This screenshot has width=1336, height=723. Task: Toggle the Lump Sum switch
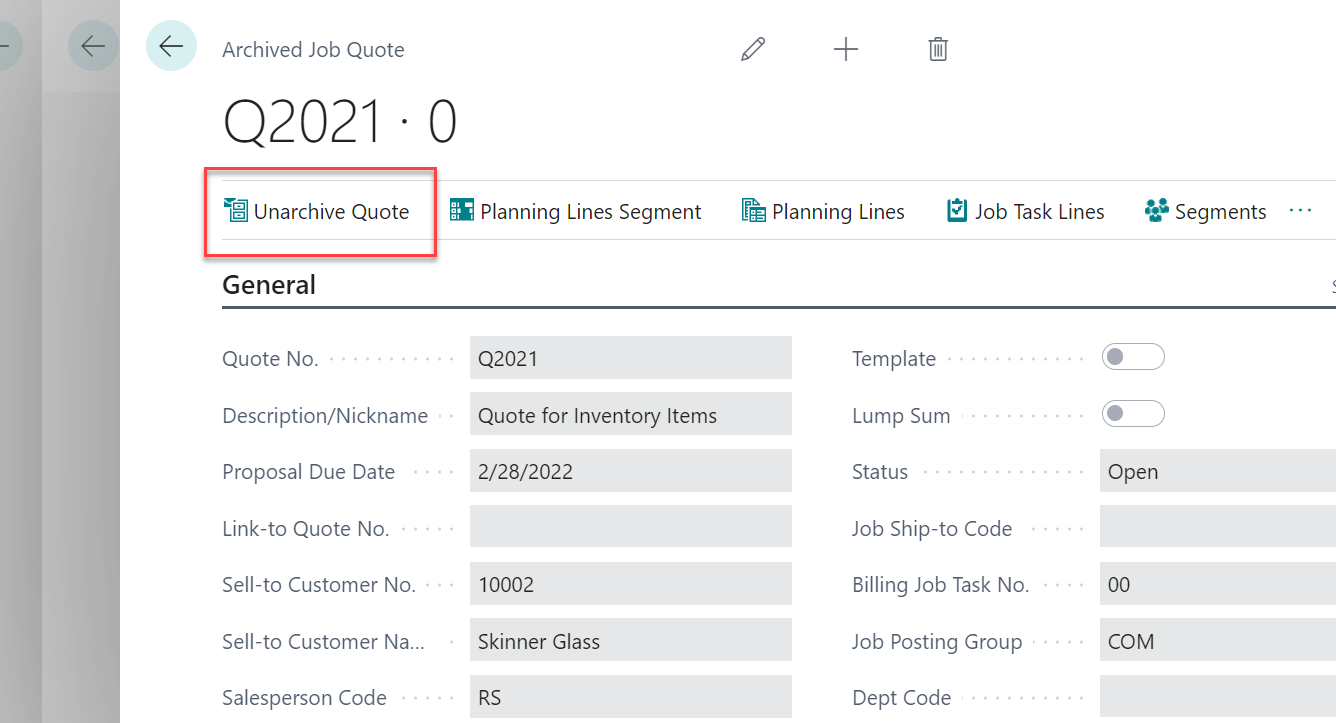(1133, 414)
